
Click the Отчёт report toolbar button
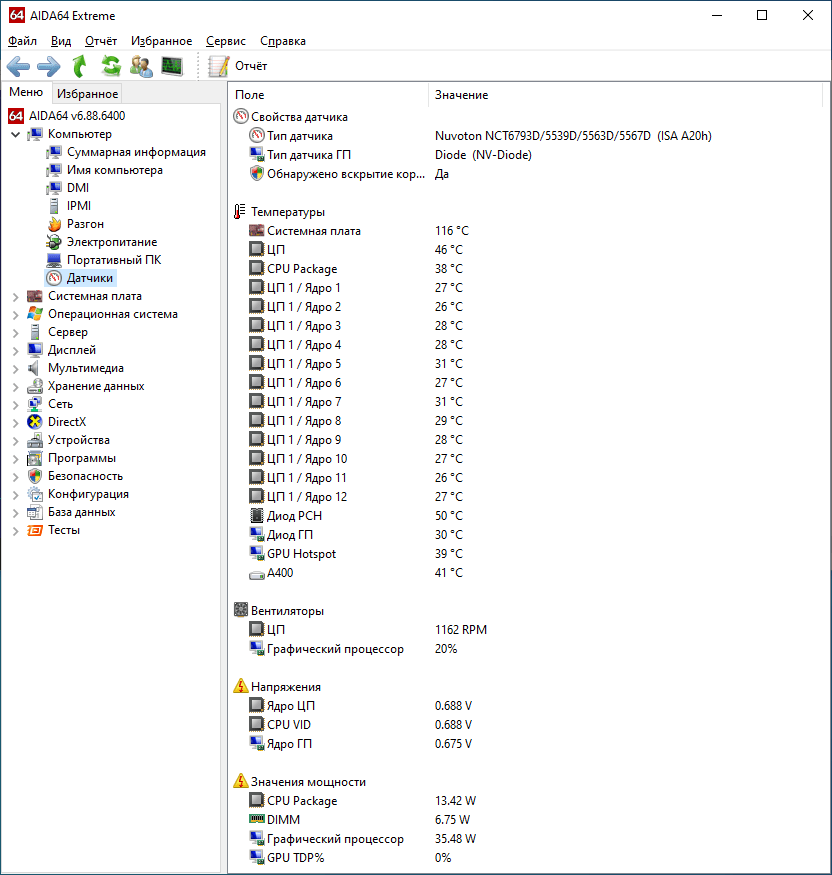pos(238,66)
